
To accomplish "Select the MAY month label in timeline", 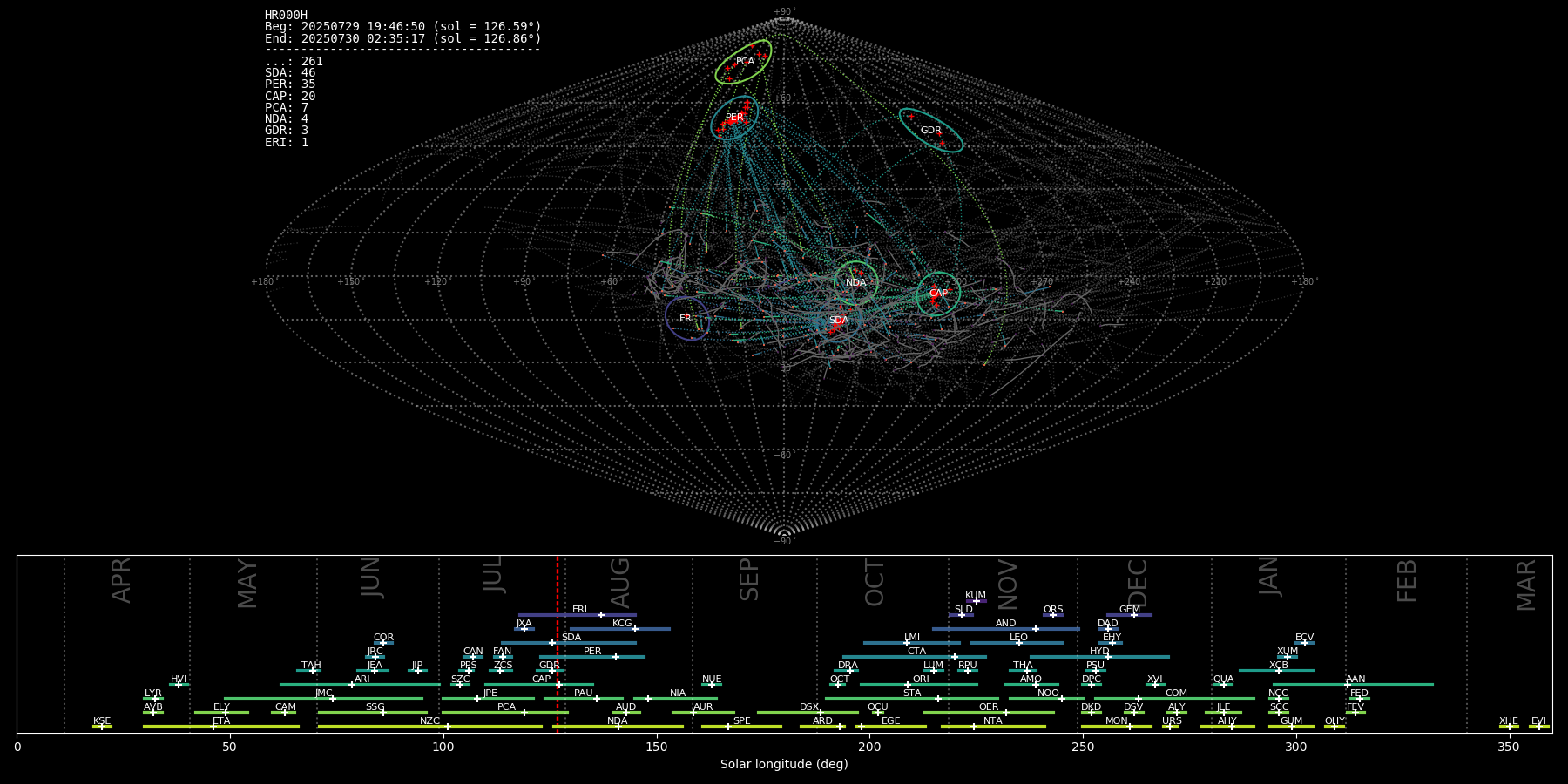I will (x=247, y=585).
